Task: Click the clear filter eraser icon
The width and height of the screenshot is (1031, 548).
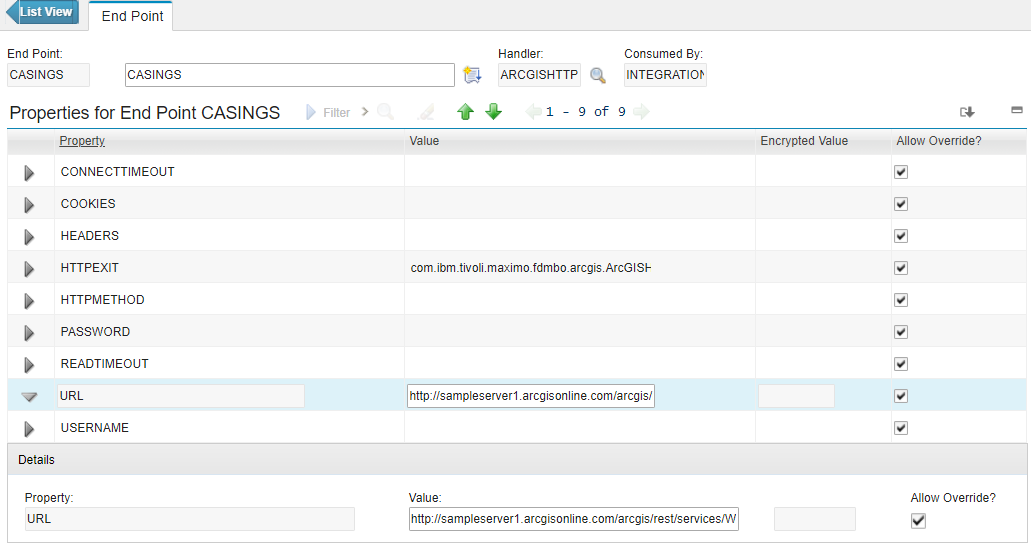Action: [426, 112]
